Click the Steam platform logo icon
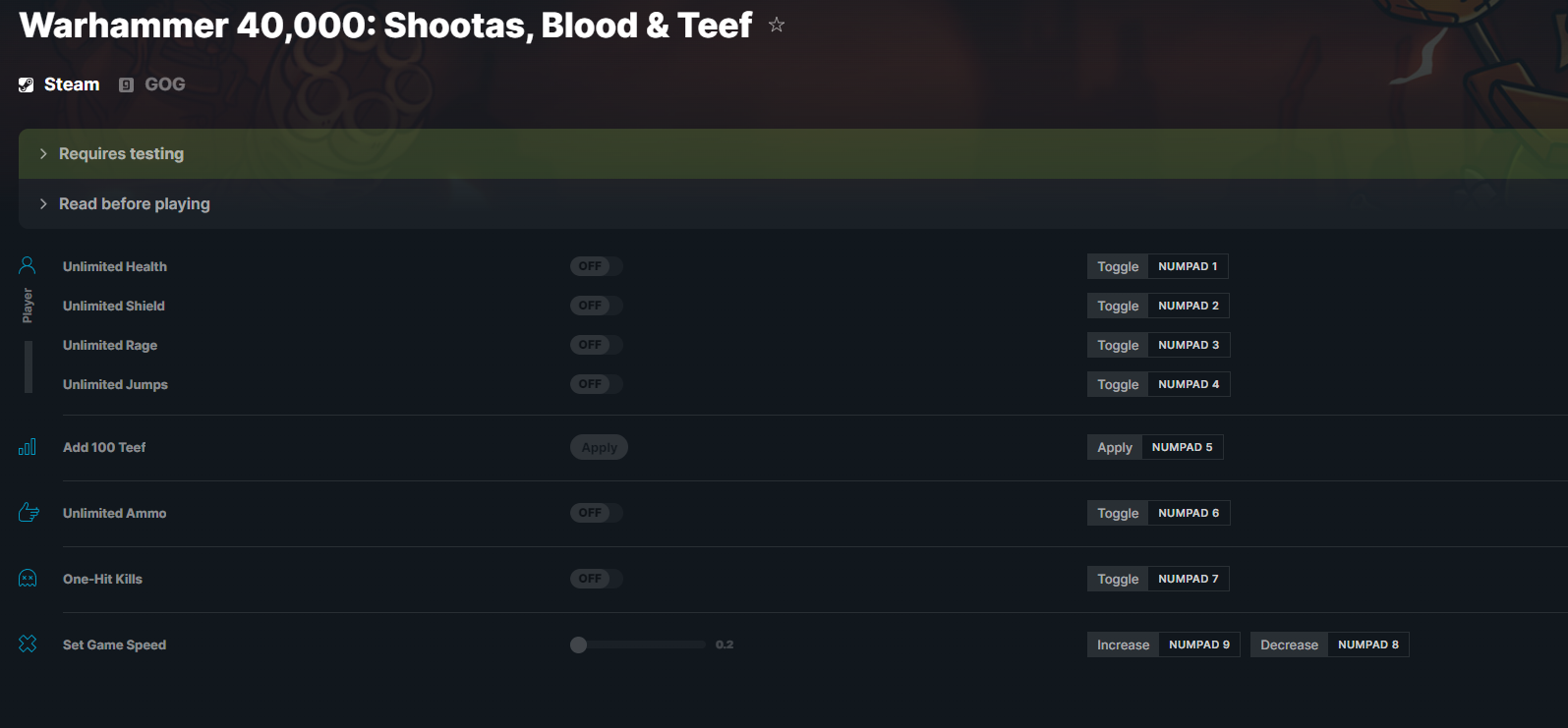The image size is (1568, 728). pos(27,85)
